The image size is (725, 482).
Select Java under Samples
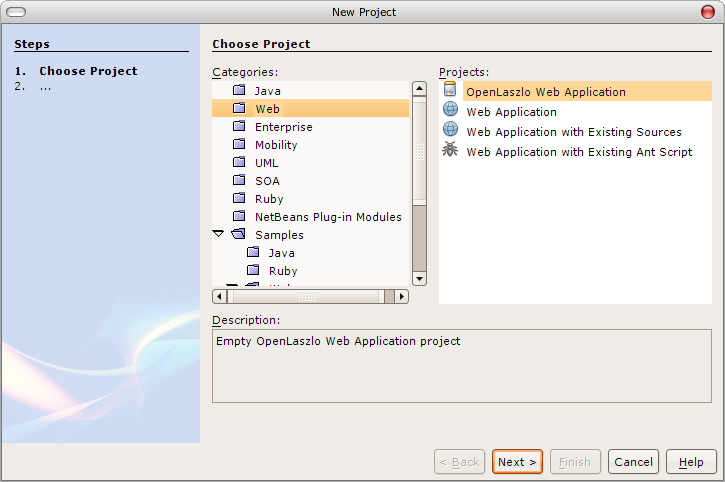click(x=282, y=253)
